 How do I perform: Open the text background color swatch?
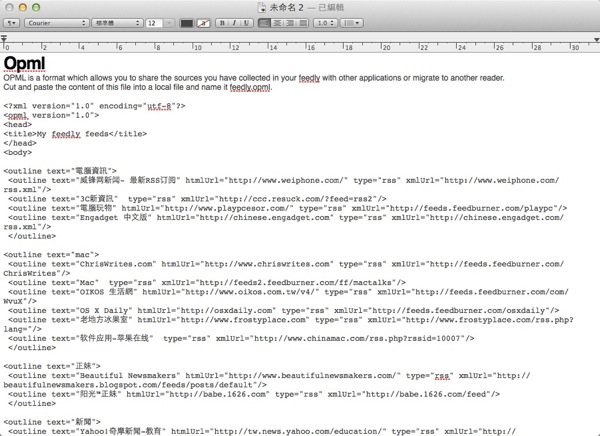click(204, 23)
